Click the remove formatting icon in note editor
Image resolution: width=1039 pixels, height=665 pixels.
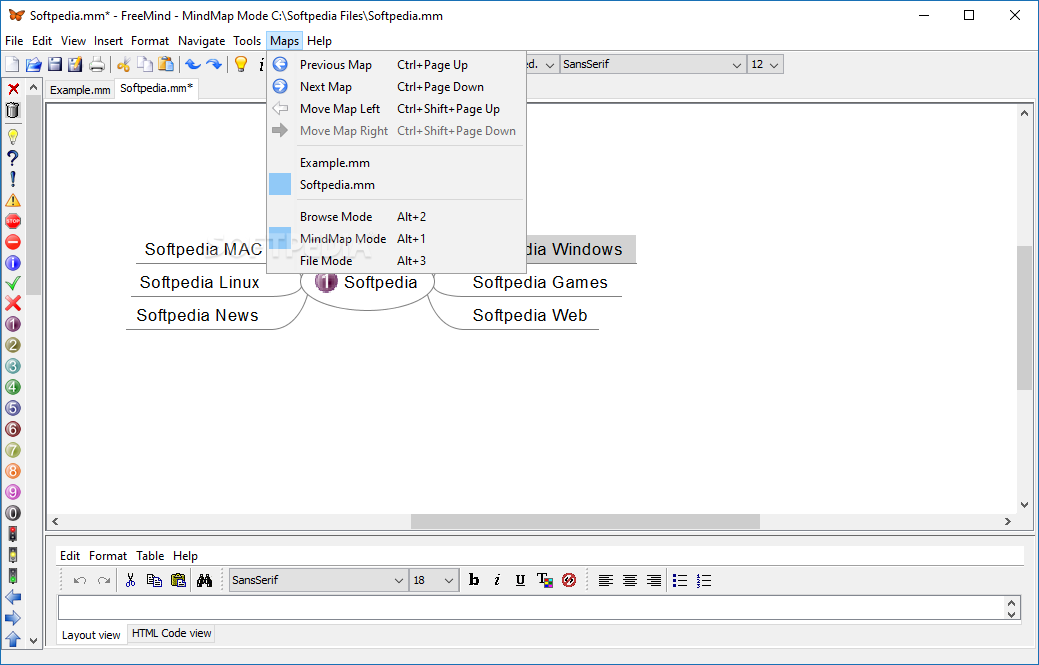tap(569, 580)
